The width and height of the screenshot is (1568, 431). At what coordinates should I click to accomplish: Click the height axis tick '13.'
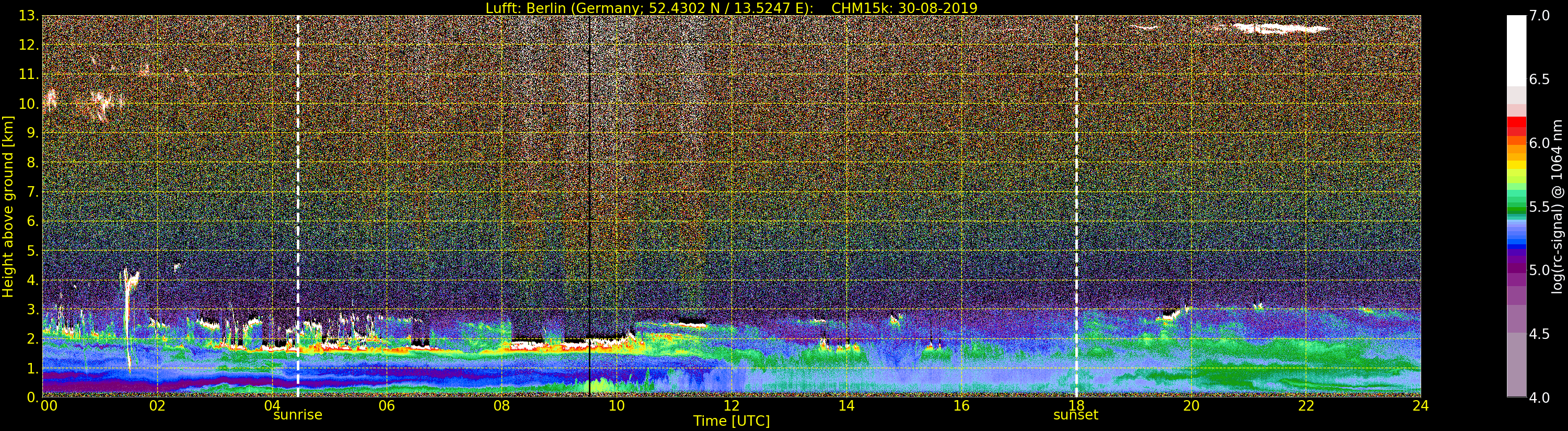29,16
